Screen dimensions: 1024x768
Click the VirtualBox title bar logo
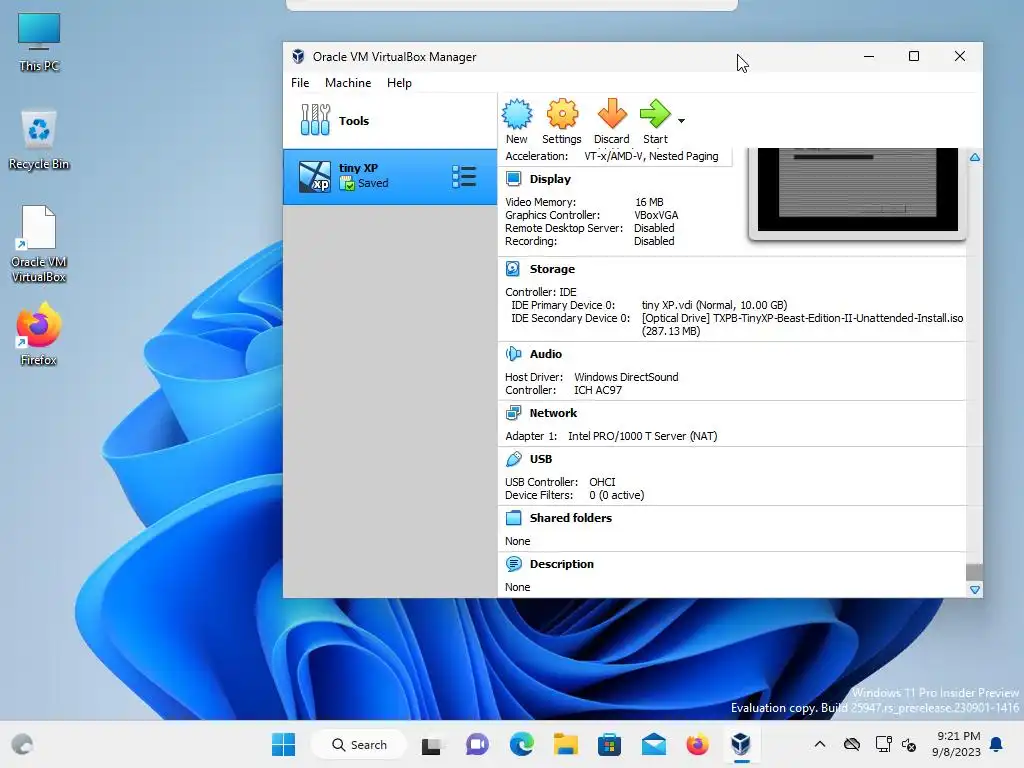click(298, 57)
